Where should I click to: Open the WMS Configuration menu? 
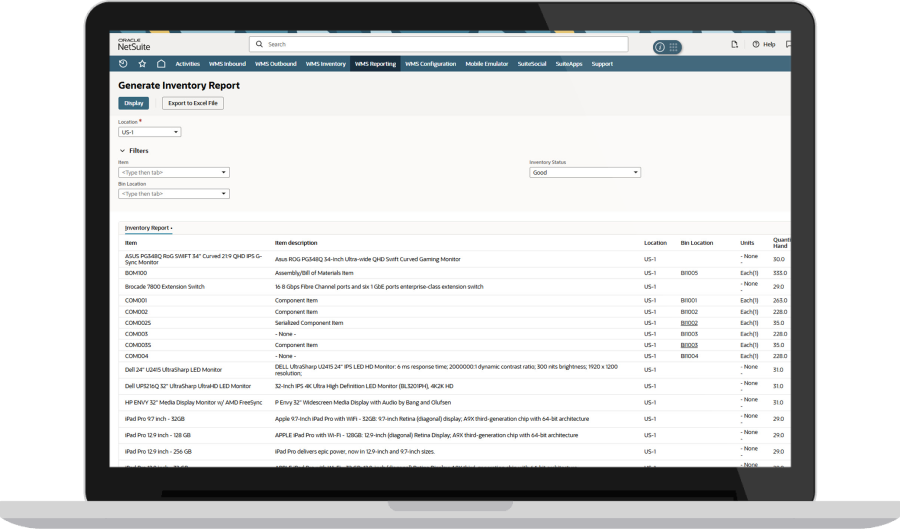[430, 64]
